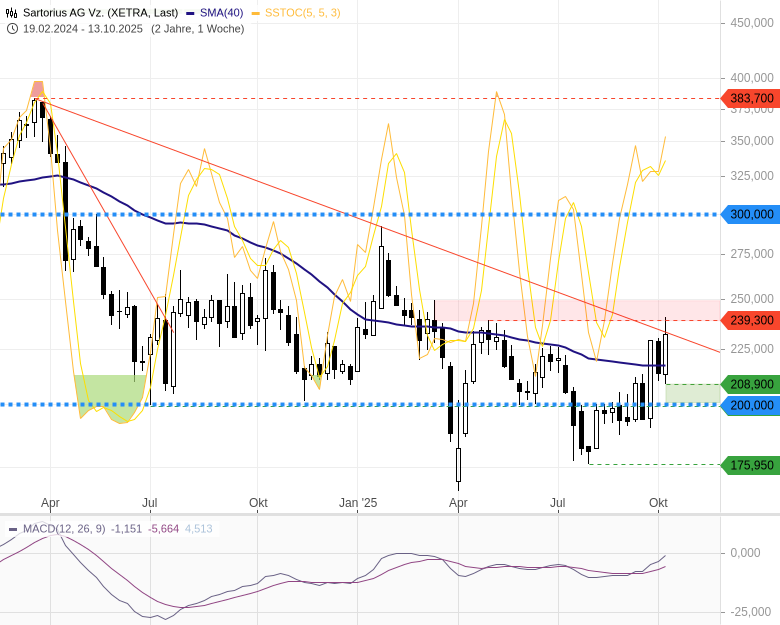Click the clock icon next to date range
This screenshot has height=625, width=780.
click(12, 29)
